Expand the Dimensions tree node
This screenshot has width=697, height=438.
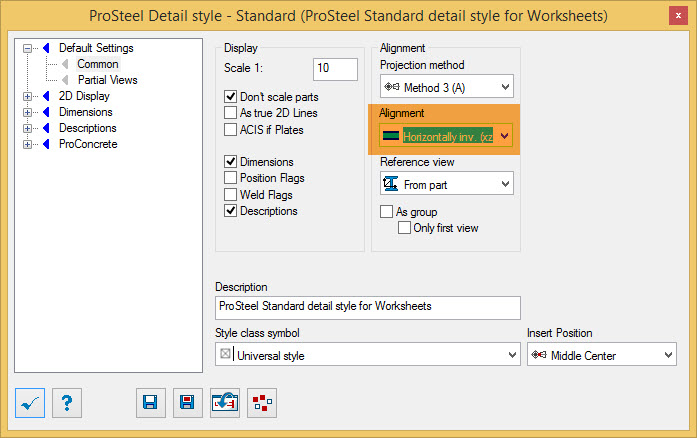(28, 113)
